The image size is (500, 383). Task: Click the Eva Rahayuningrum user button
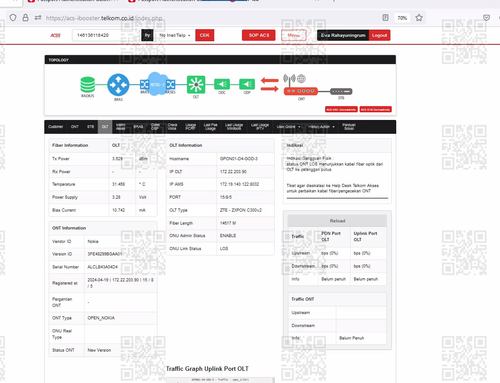pyautogui.click(x=343, y=35)
